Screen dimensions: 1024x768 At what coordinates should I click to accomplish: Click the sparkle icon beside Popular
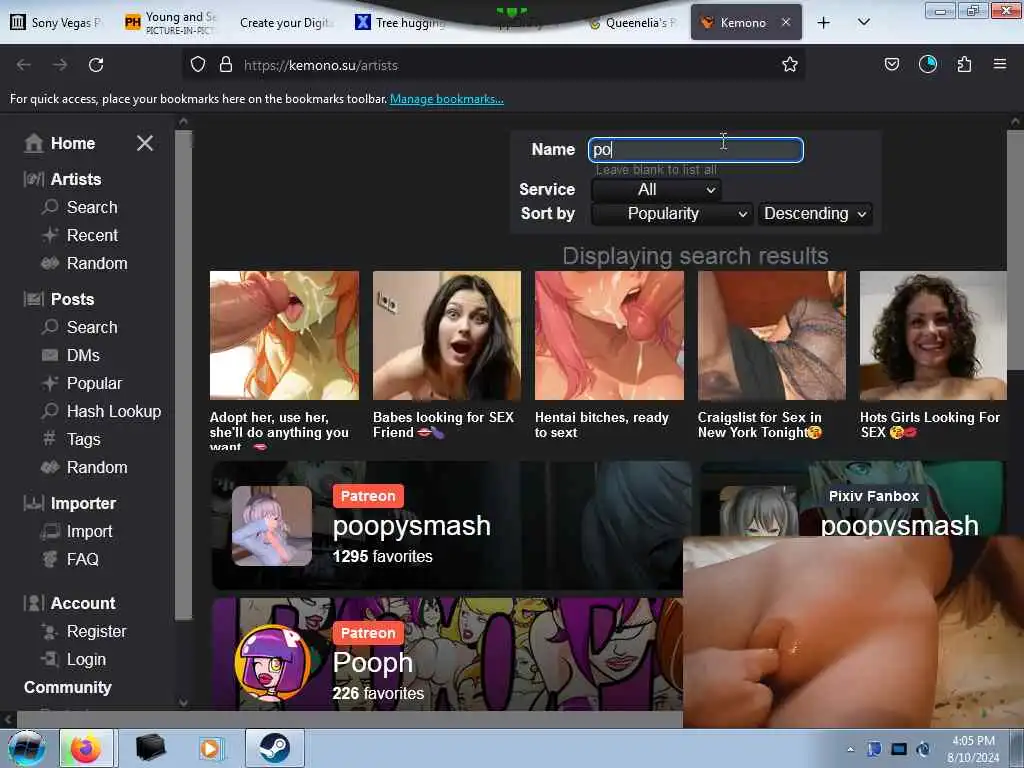(50, 383)
